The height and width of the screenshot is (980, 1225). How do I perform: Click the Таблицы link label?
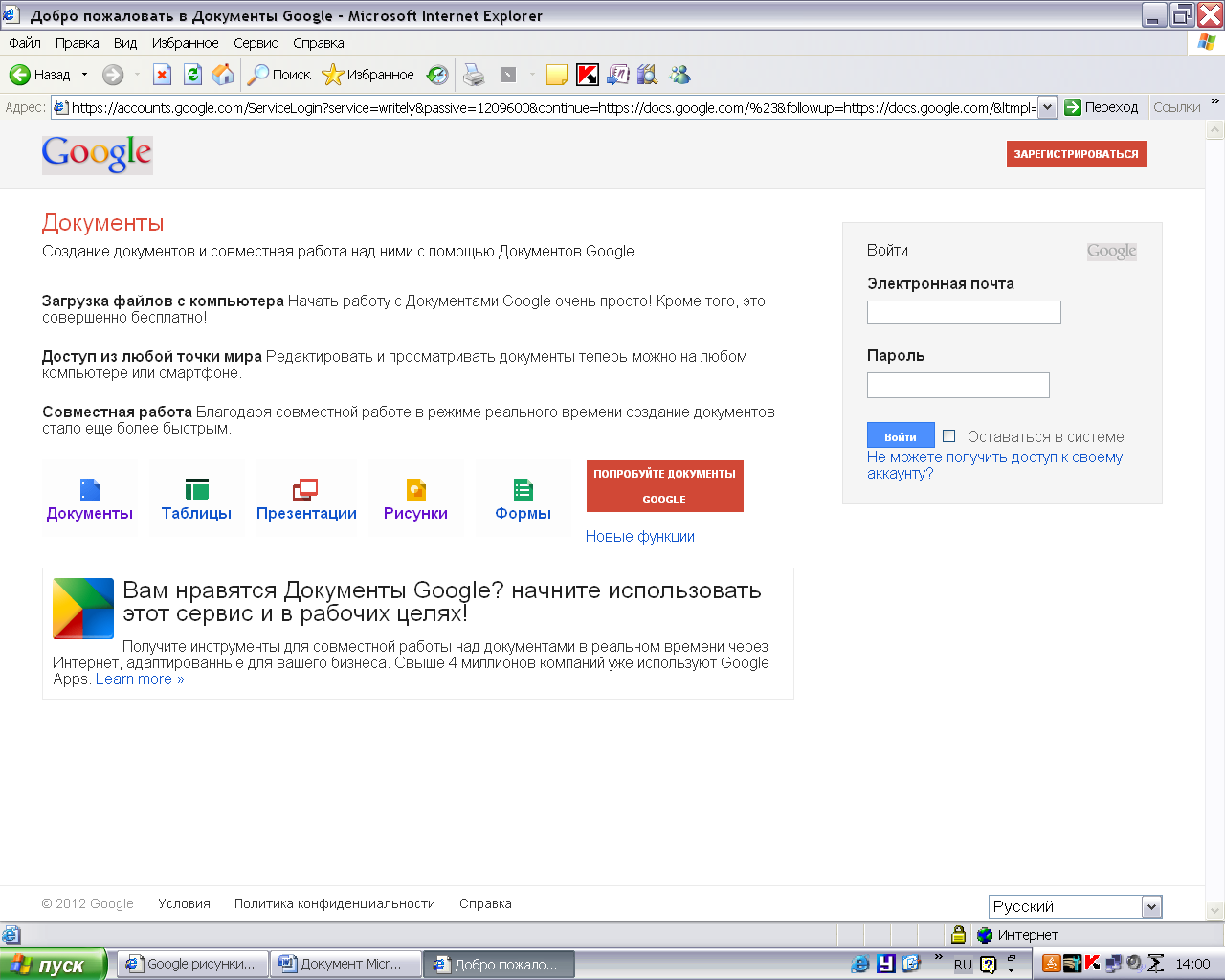tap(197, 514)
